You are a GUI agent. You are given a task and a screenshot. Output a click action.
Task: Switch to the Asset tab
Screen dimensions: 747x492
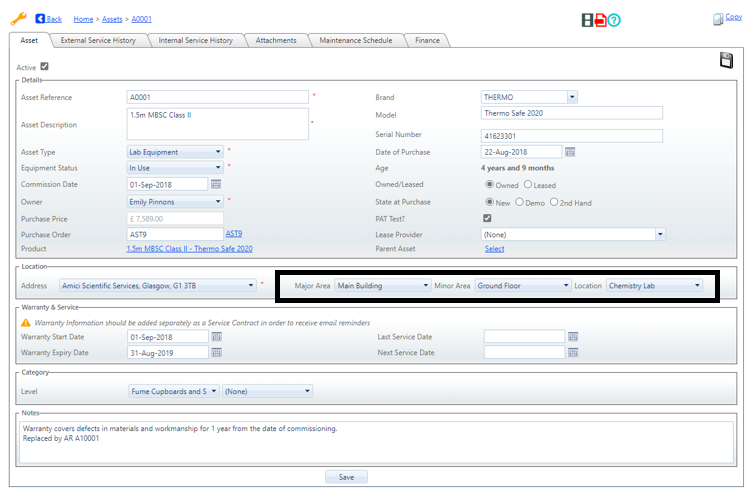pyautogui.click(x=29, y=40)
